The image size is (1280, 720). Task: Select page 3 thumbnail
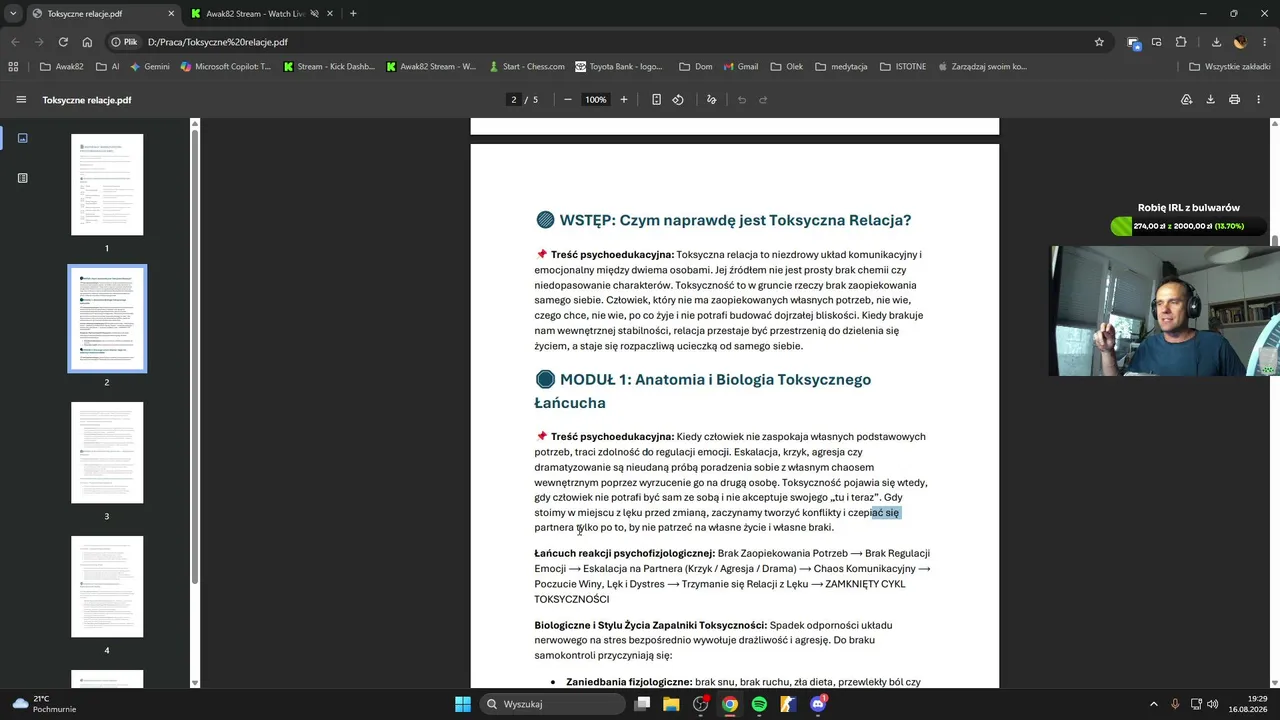click(107, 452)
